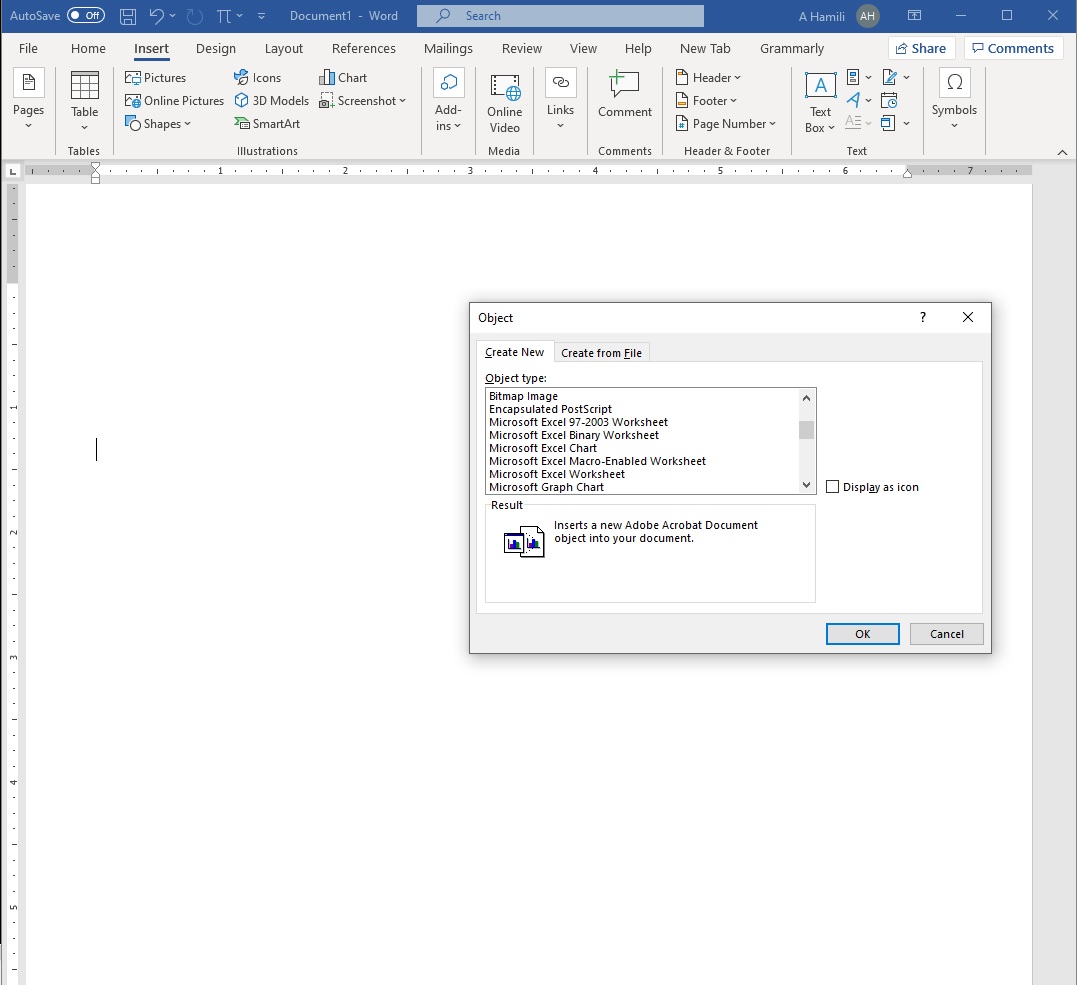Click the Redo icon

tap(195, 16)
